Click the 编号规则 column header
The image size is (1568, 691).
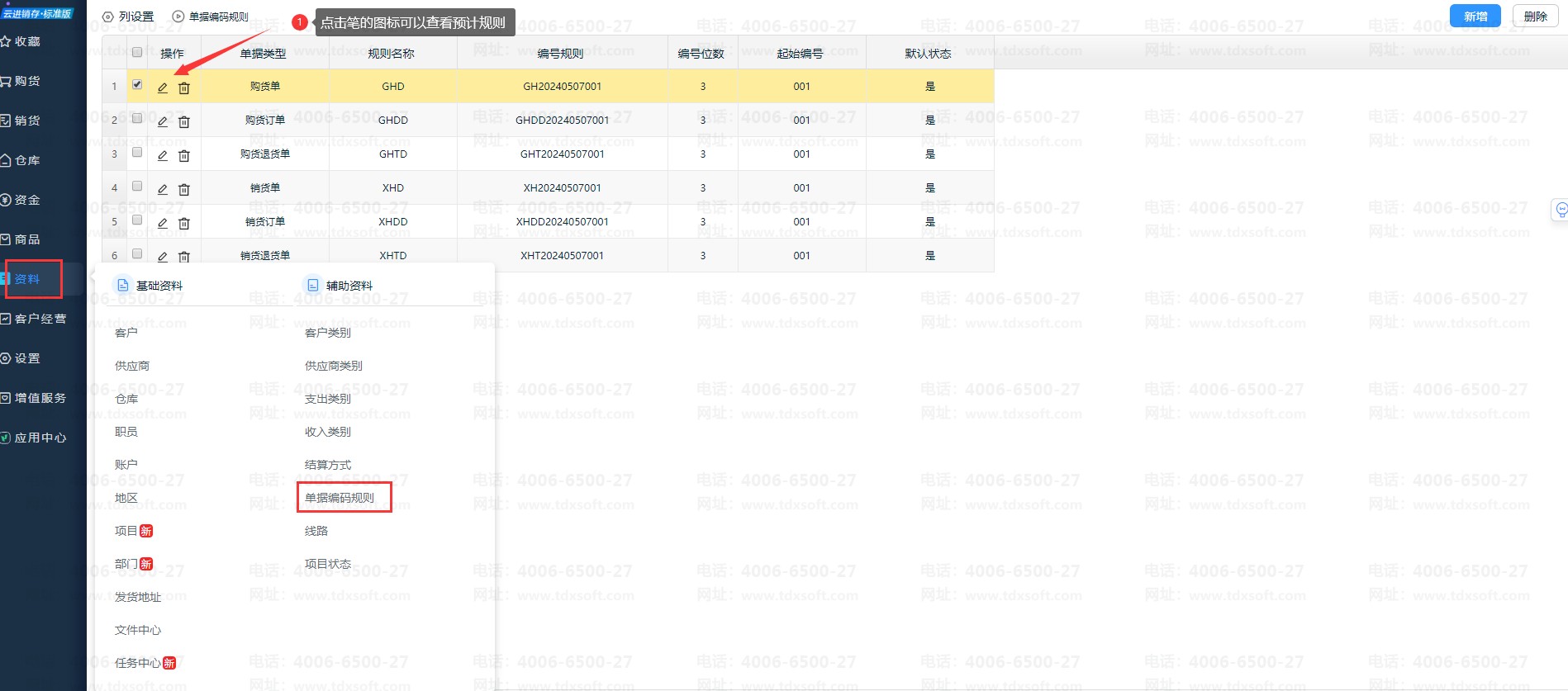point(561,54)
